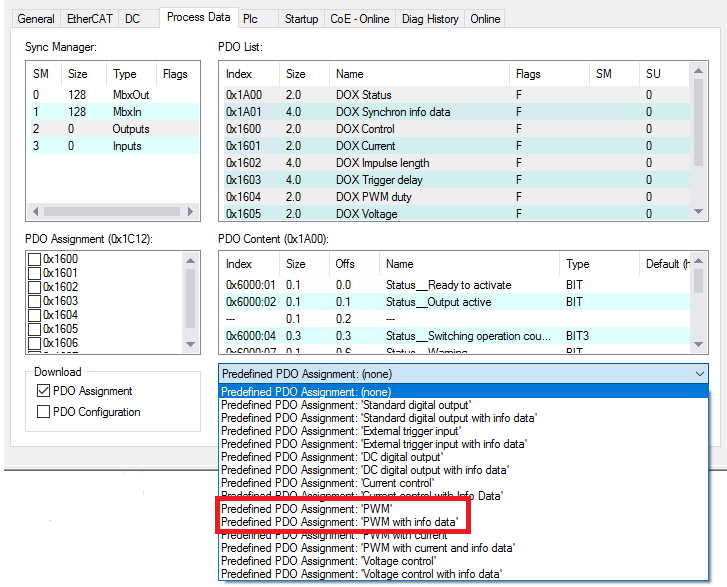
Task: Tick the 0x1603 PDO assignment checkbox
Action: (x=35, y=301)
